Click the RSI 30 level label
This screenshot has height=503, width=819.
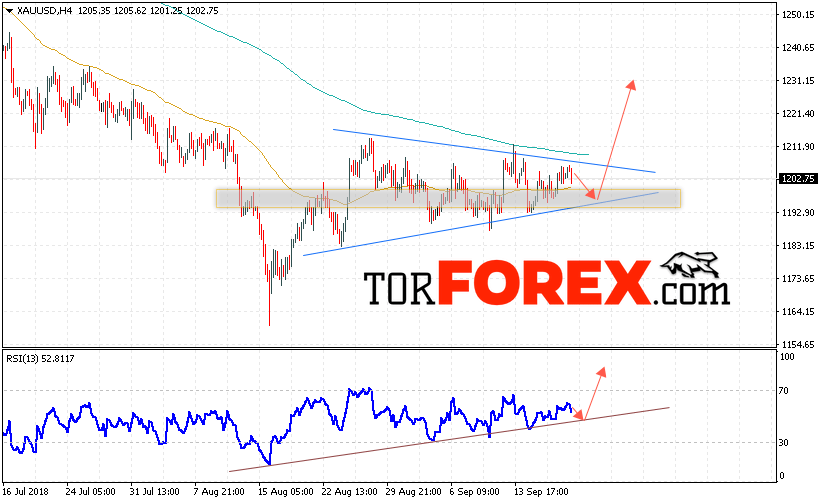[x=783, y=443]
